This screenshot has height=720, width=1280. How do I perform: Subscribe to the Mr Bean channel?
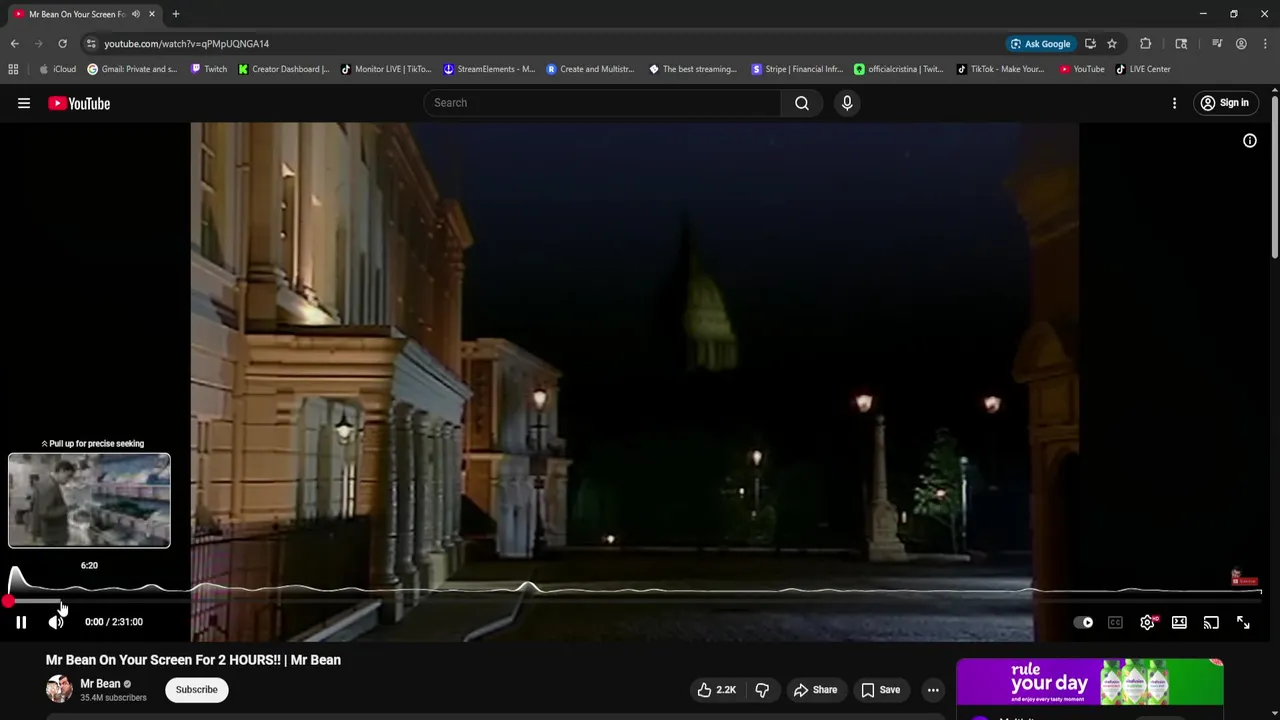point(196,689)
